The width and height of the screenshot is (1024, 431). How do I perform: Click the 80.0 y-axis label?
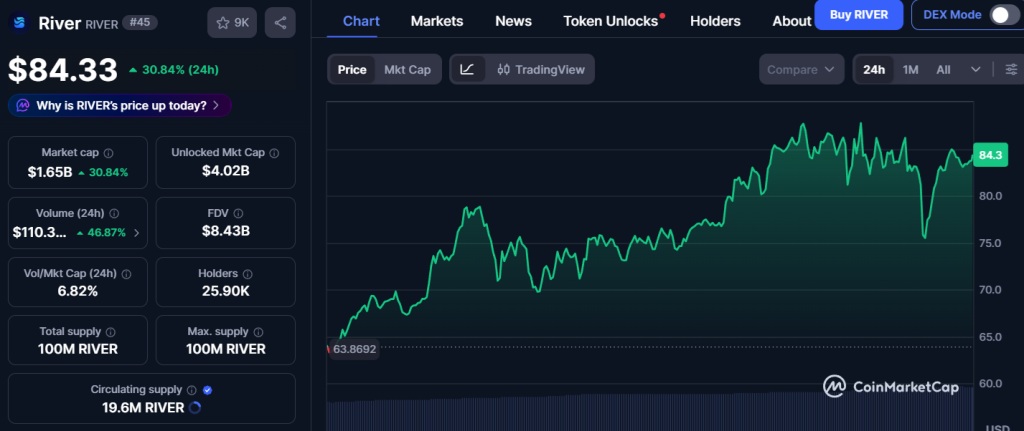(x=990, y=196)
